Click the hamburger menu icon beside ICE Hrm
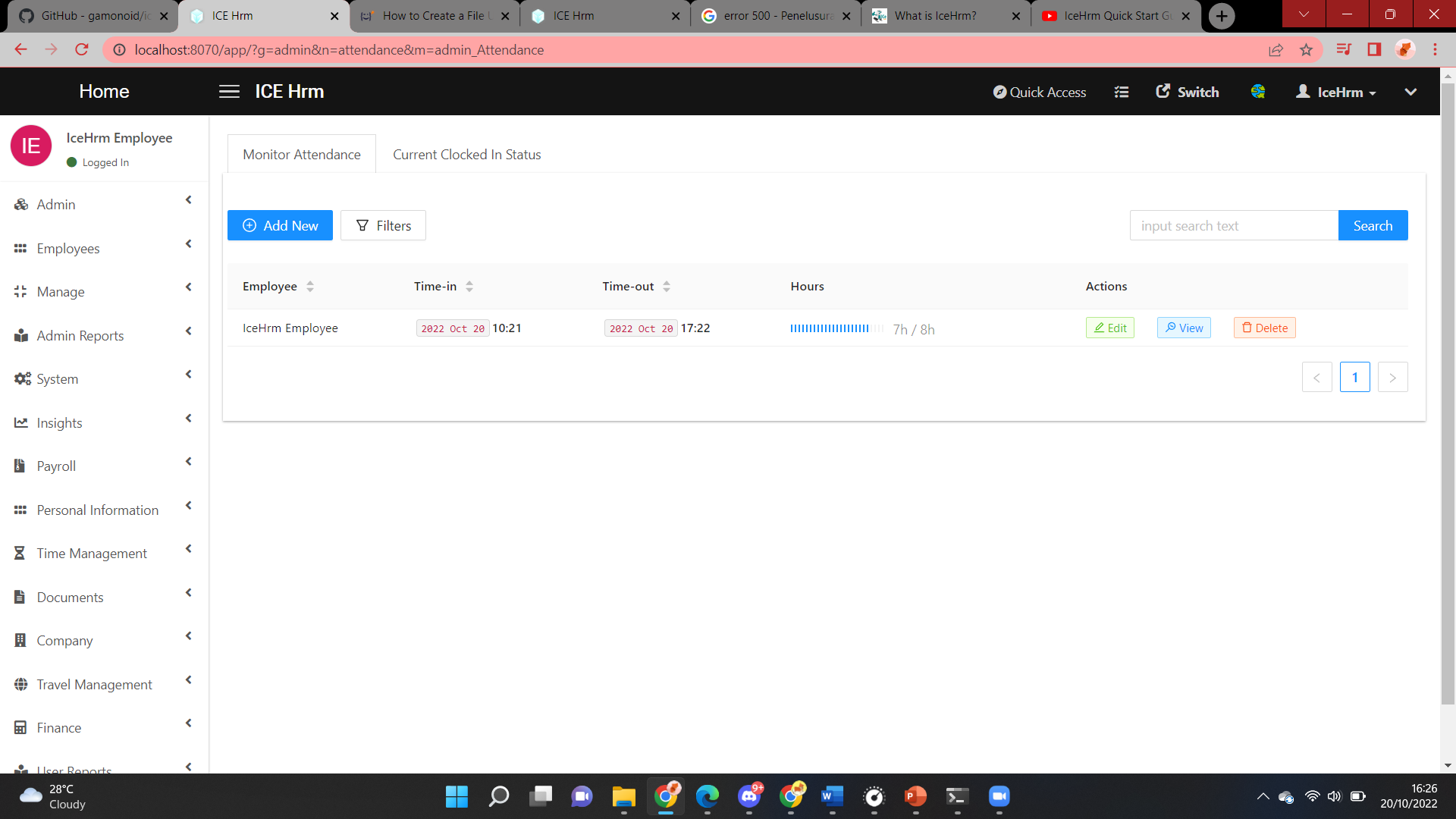 229,92
